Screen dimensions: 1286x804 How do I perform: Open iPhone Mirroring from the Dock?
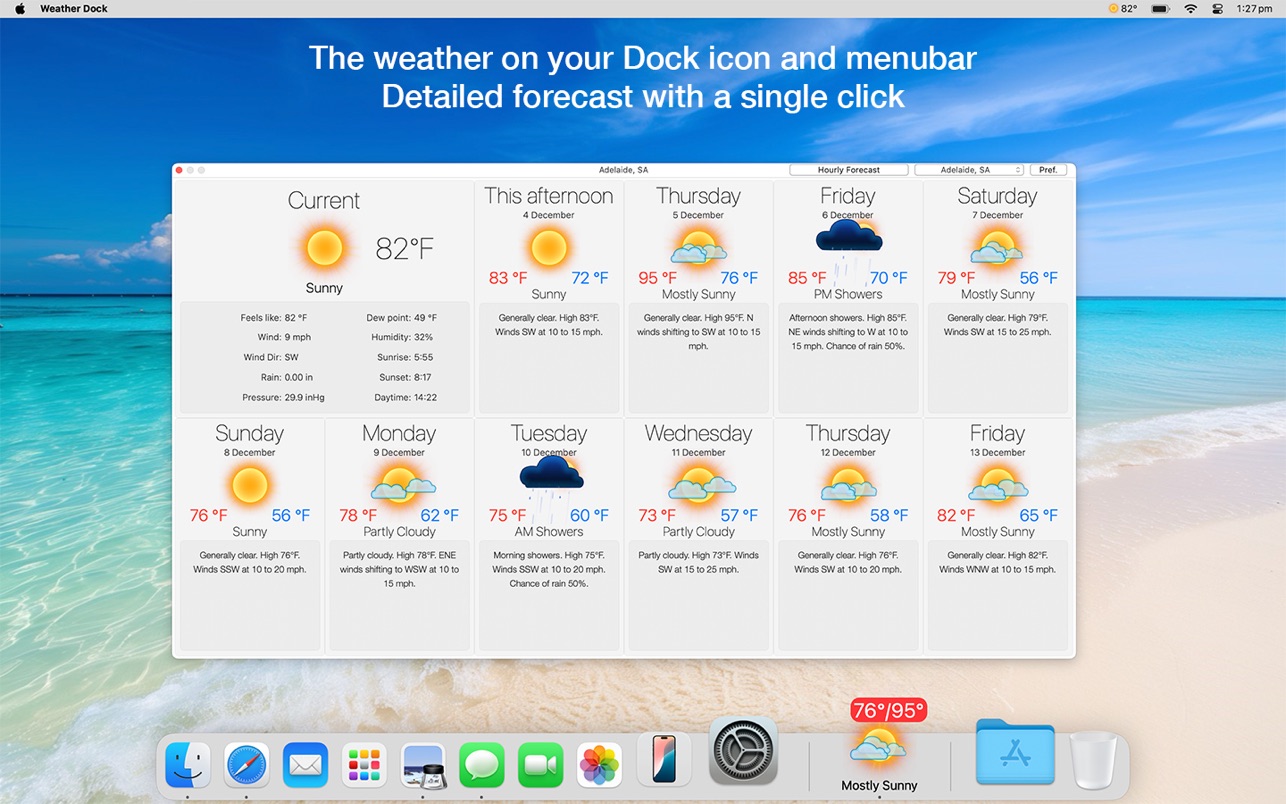point(663,759)
